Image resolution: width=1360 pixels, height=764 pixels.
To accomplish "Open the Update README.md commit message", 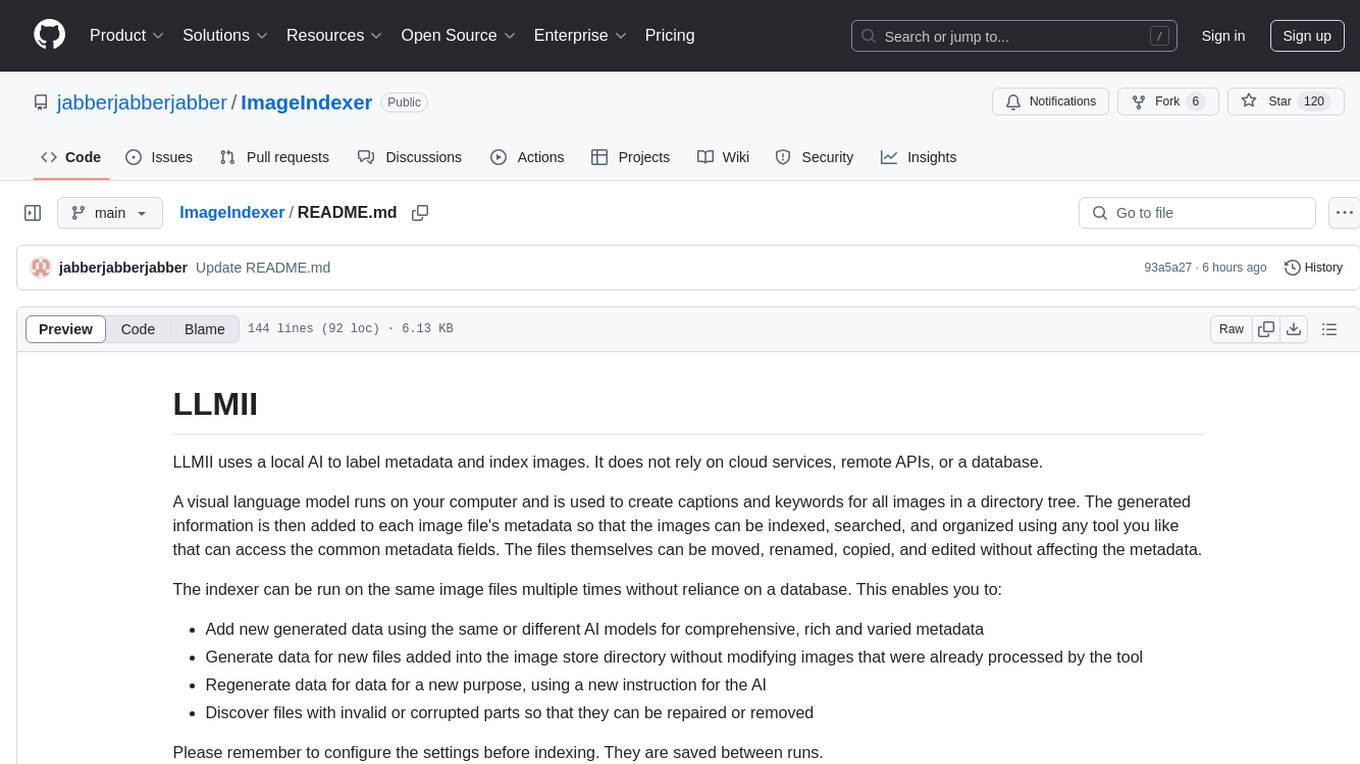I will (263, 267).
